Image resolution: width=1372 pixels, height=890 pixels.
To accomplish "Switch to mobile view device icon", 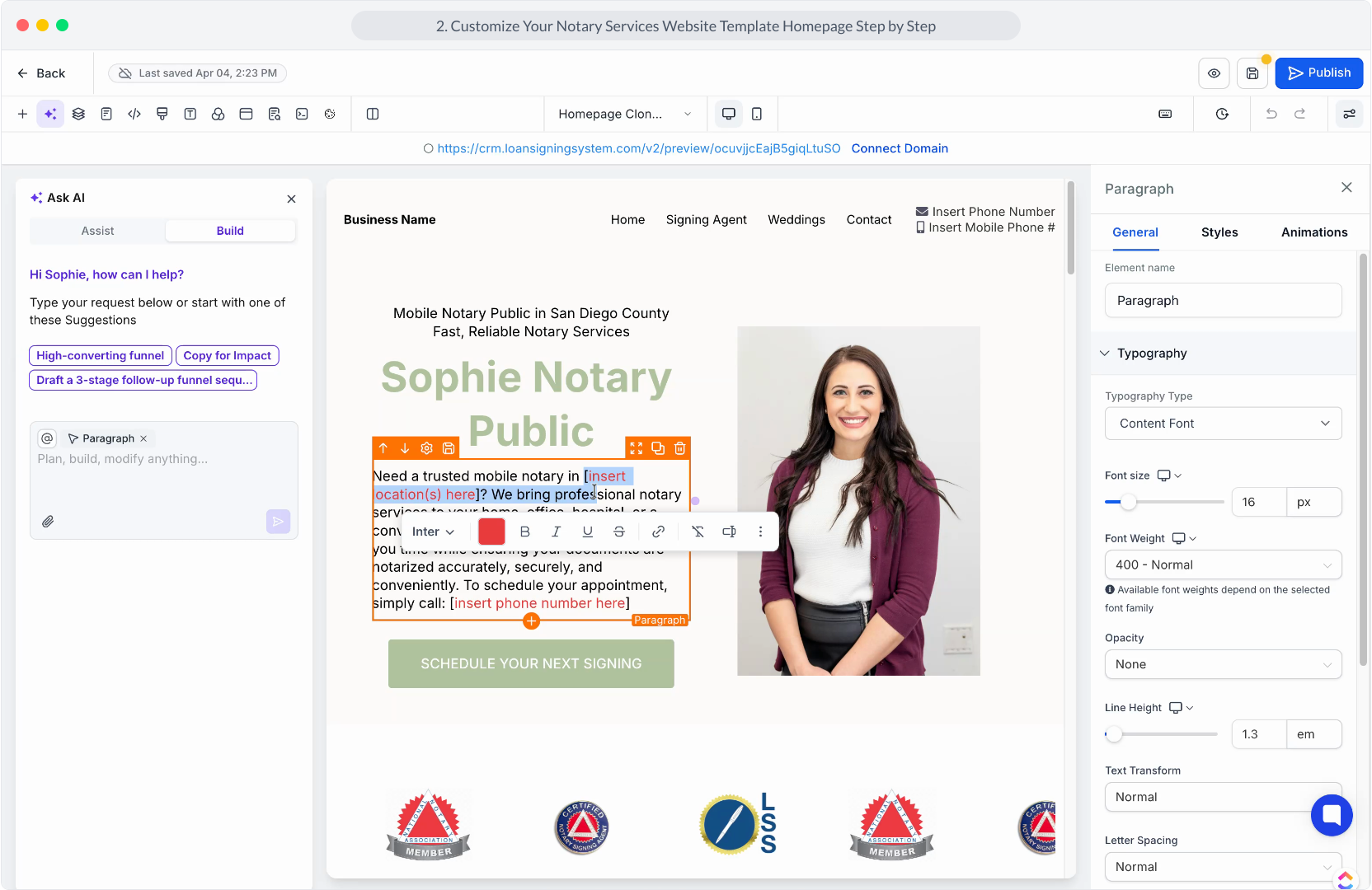I will point(757,114).
